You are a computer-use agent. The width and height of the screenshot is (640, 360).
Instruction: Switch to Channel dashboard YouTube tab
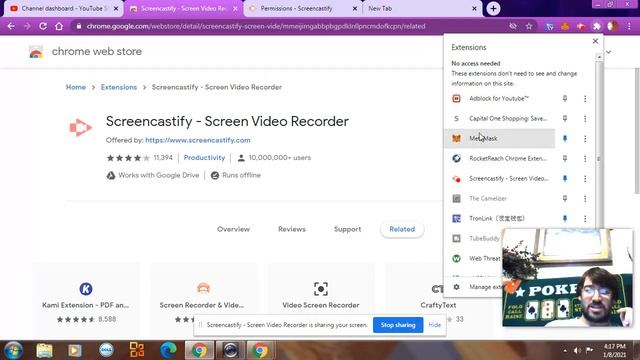pyautogui.click(x=61, y=8)
